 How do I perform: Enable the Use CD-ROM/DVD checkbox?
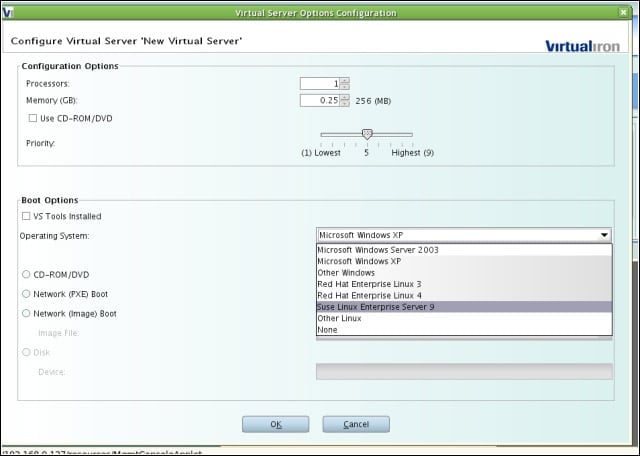[x=33, y=118]
